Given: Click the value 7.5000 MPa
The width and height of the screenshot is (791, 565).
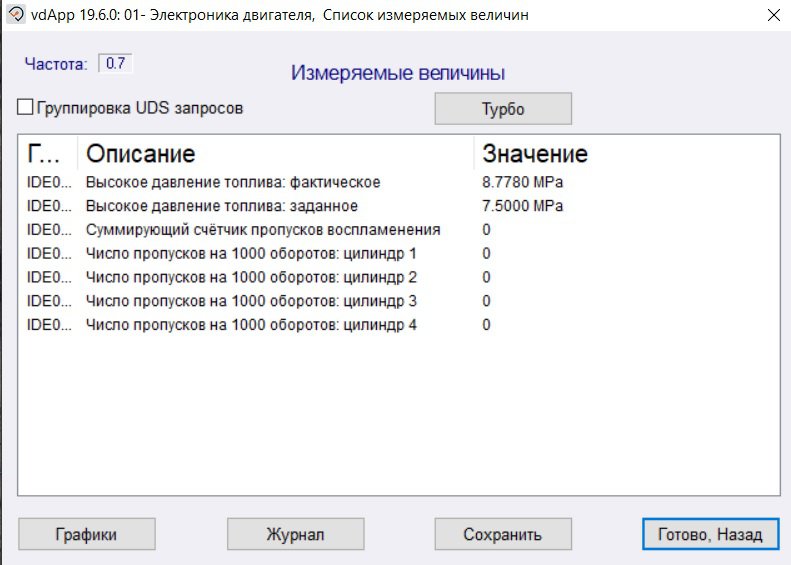Looking at the screenshot, I should point(522,206).
